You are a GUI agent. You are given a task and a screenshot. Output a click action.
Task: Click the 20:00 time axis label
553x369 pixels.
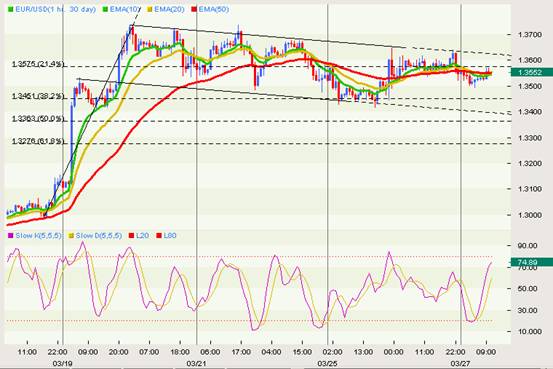pos(118,352)
